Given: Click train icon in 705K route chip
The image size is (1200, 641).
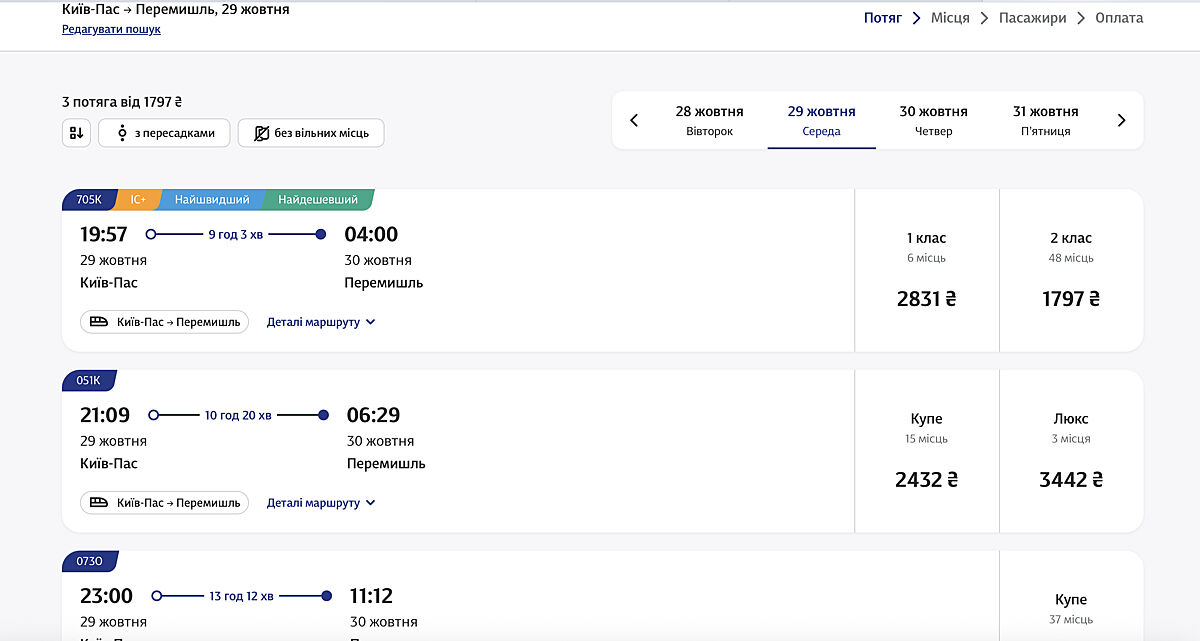Looking at the screenshot, I should tap(99, 322).
